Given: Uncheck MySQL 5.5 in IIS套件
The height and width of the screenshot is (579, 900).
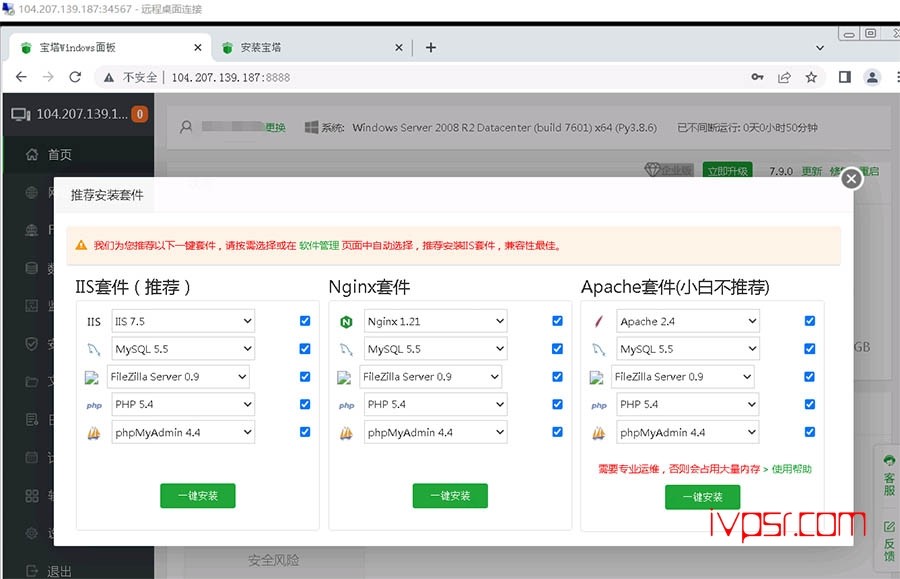Looking at the screenshot, I should pos(305,348).
